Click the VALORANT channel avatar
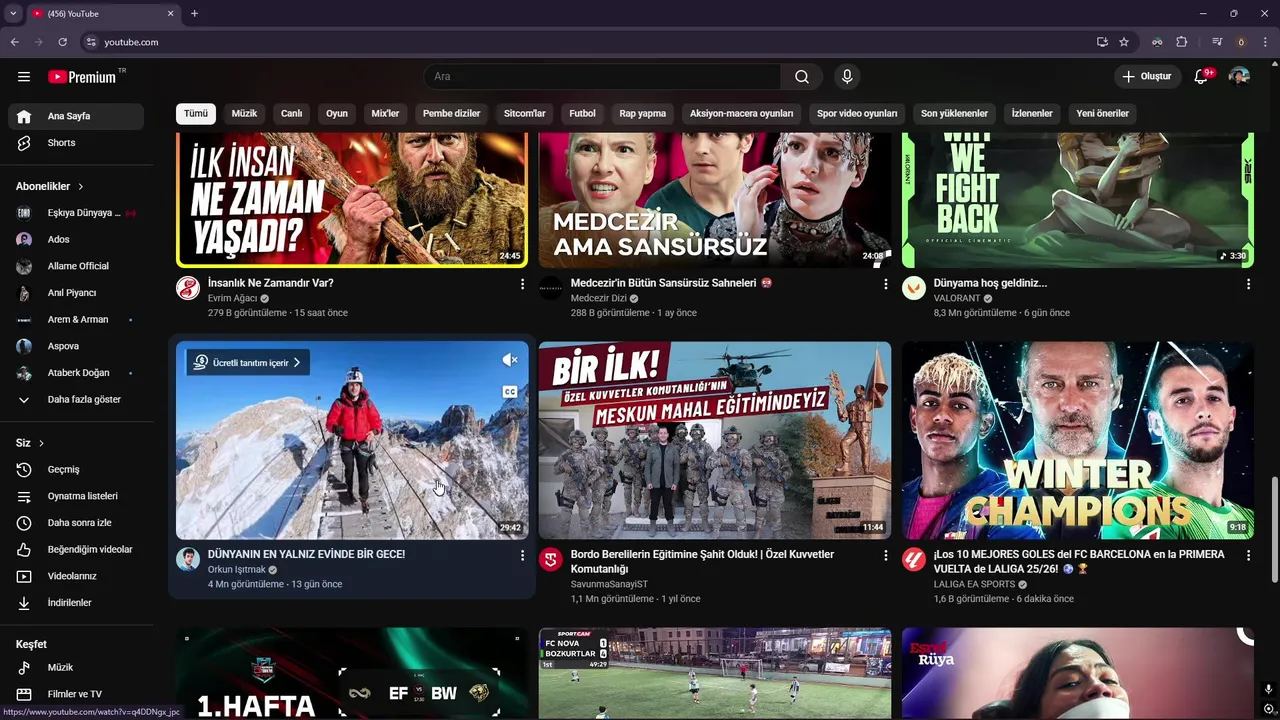 coord(914,289)
